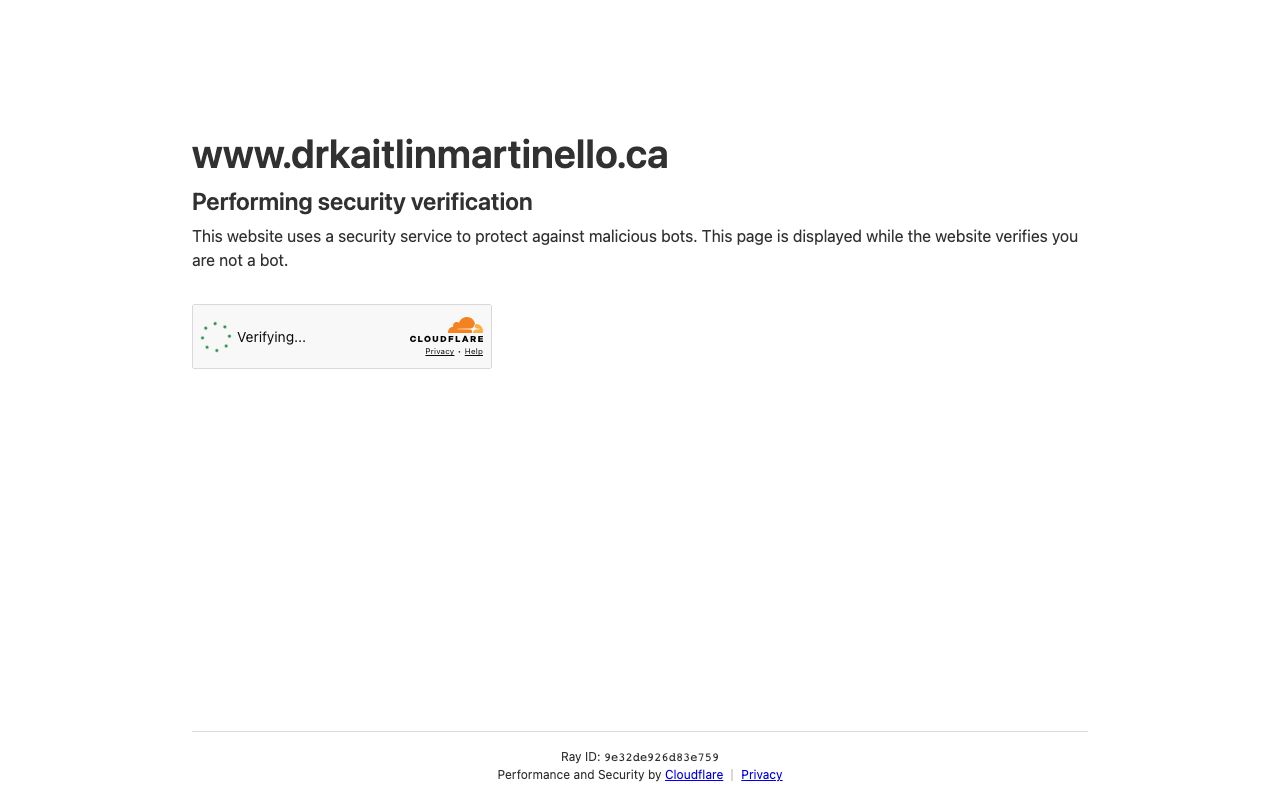This screenshot has width=1280, height=800.
Task: Click the Ray ID: label in the footer
Action: pyautogui.click(x=580, y=757)
